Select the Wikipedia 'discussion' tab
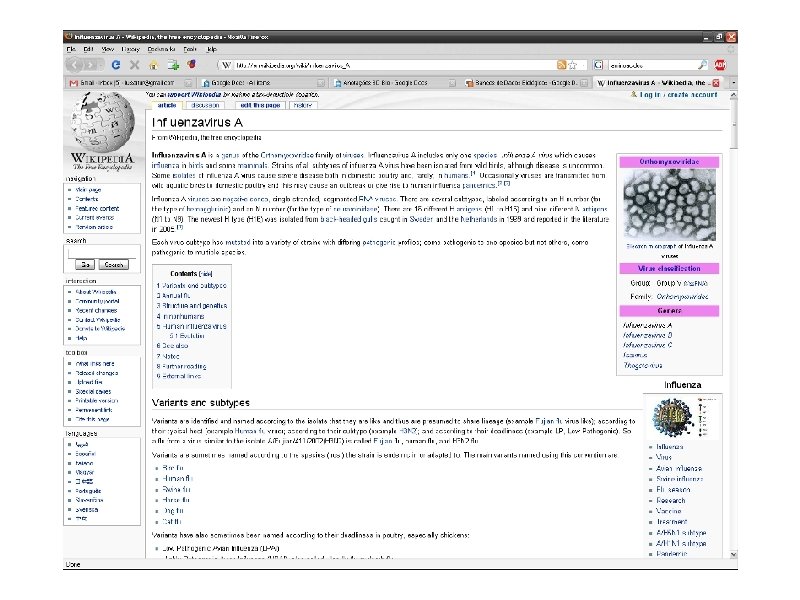The height and width of the screenshot is (600, 800). click(x=205, y=105)
